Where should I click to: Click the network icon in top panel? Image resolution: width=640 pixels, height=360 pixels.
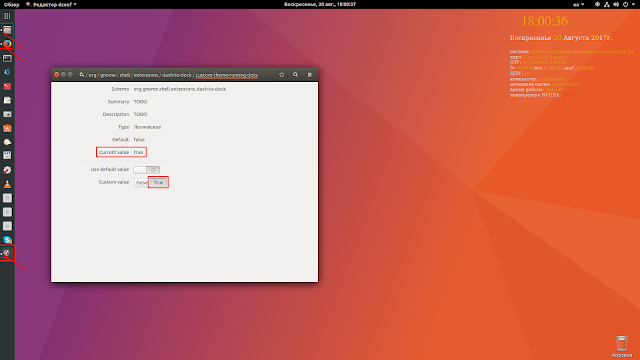point(607,4)
